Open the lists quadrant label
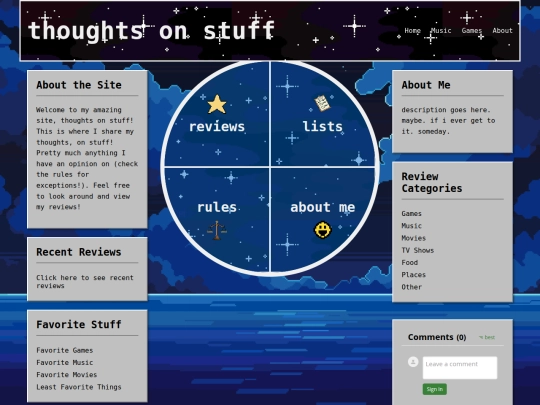 point(323,126)
